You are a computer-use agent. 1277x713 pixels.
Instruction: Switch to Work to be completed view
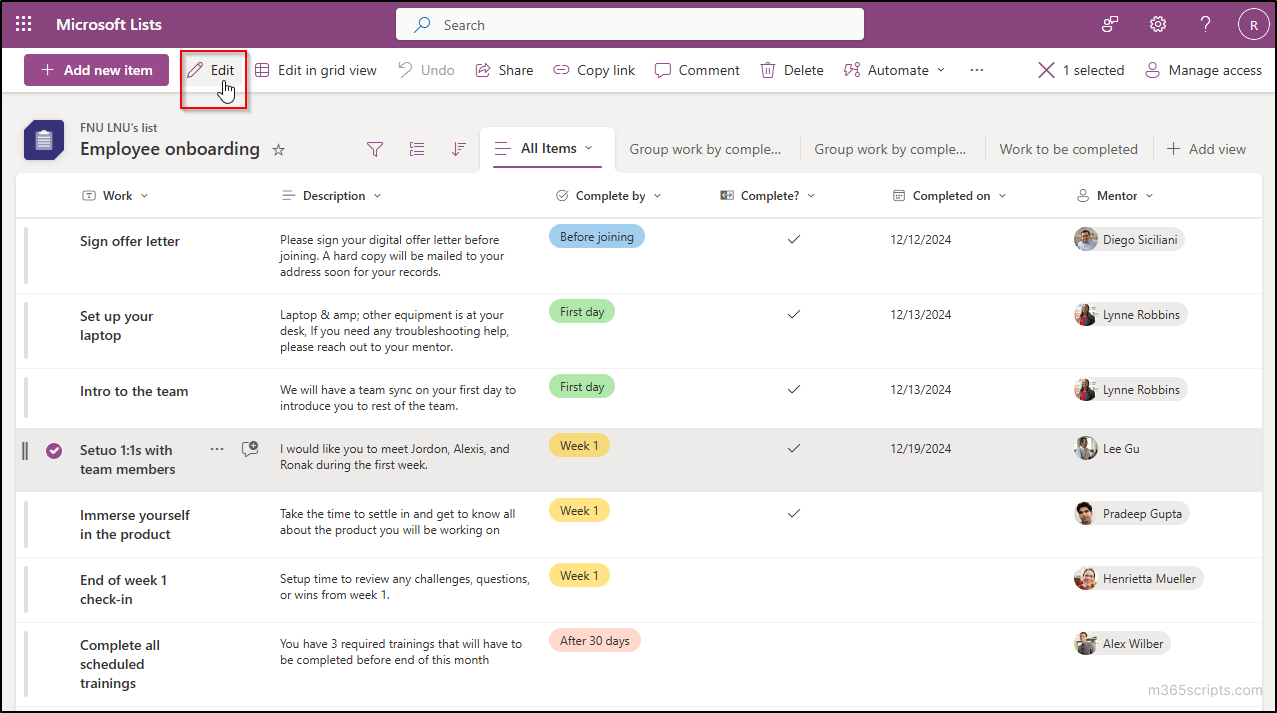point(1068,149)
